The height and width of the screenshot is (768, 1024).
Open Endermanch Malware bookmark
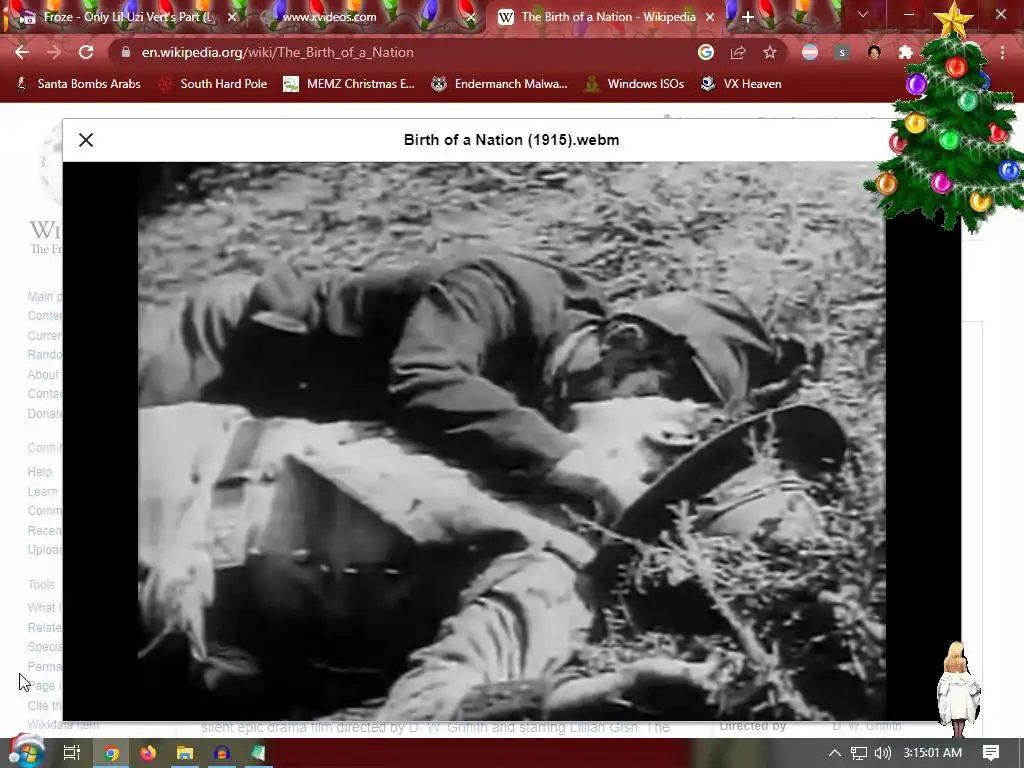[x=500, y=84]
